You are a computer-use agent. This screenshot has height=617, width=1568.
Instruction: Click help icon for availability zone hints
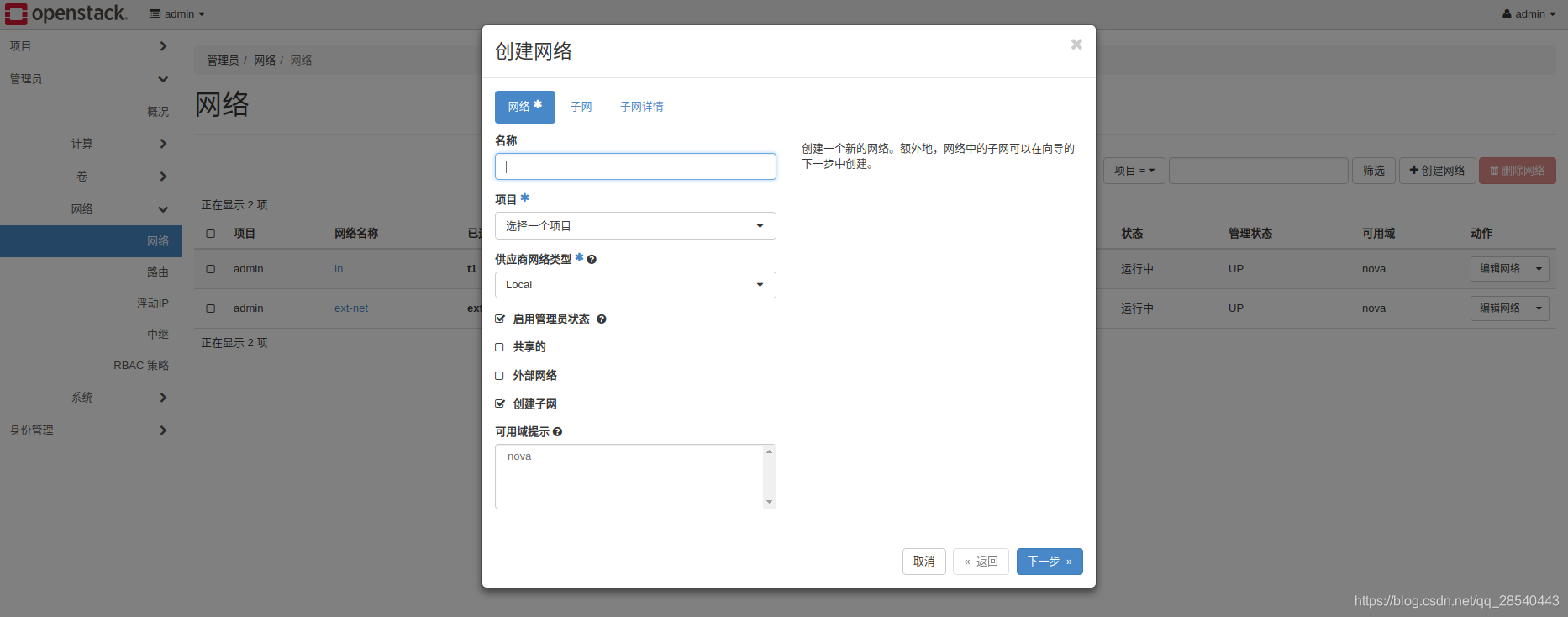[557, 432]
